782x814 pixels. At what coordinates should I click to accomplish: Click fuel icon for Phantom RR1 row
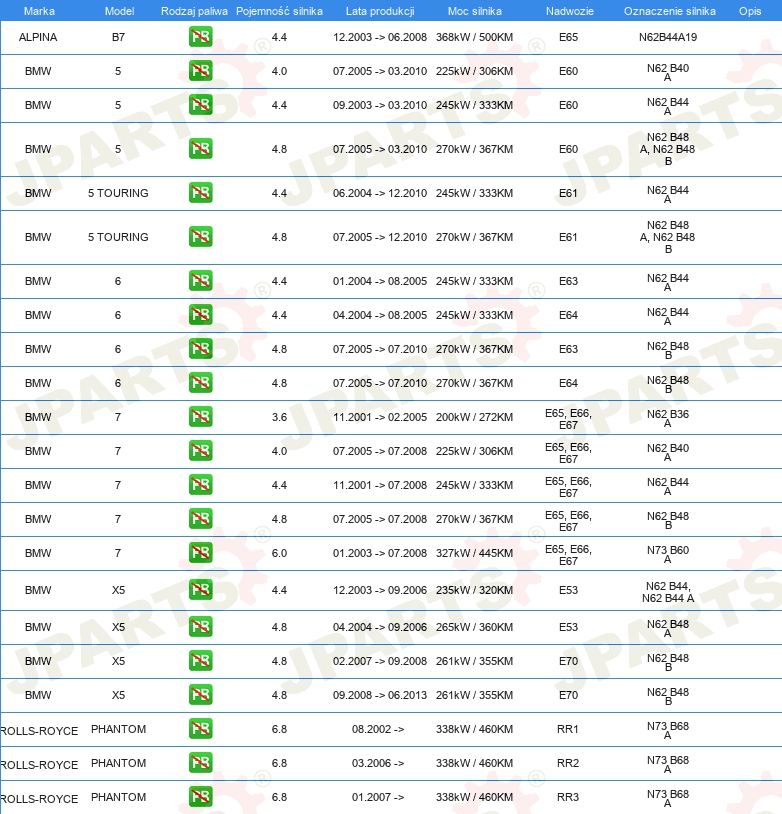coord(200,729)
